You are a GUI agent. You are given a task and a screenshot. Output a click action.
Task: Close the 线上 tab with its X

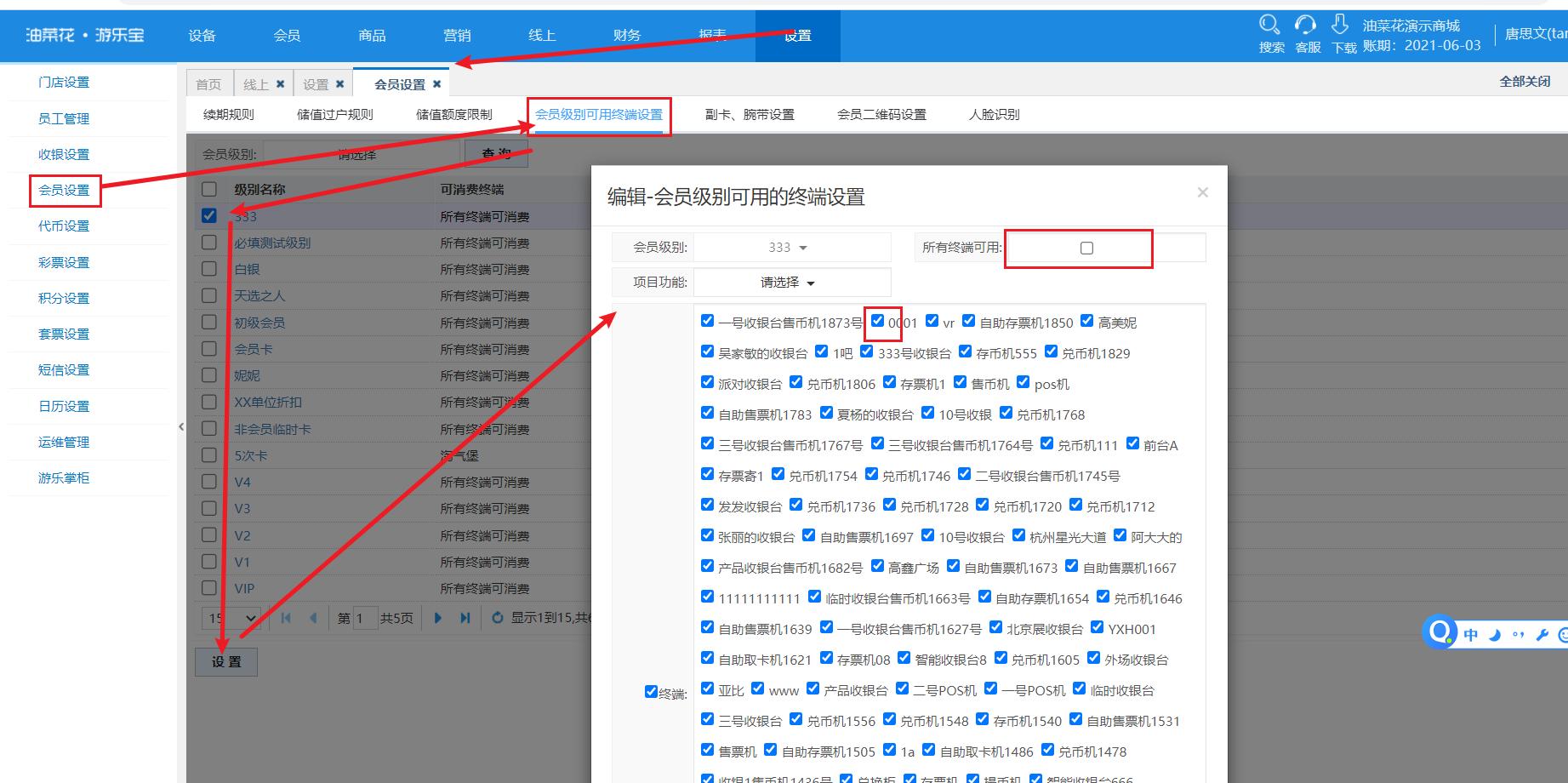[280, 84]
